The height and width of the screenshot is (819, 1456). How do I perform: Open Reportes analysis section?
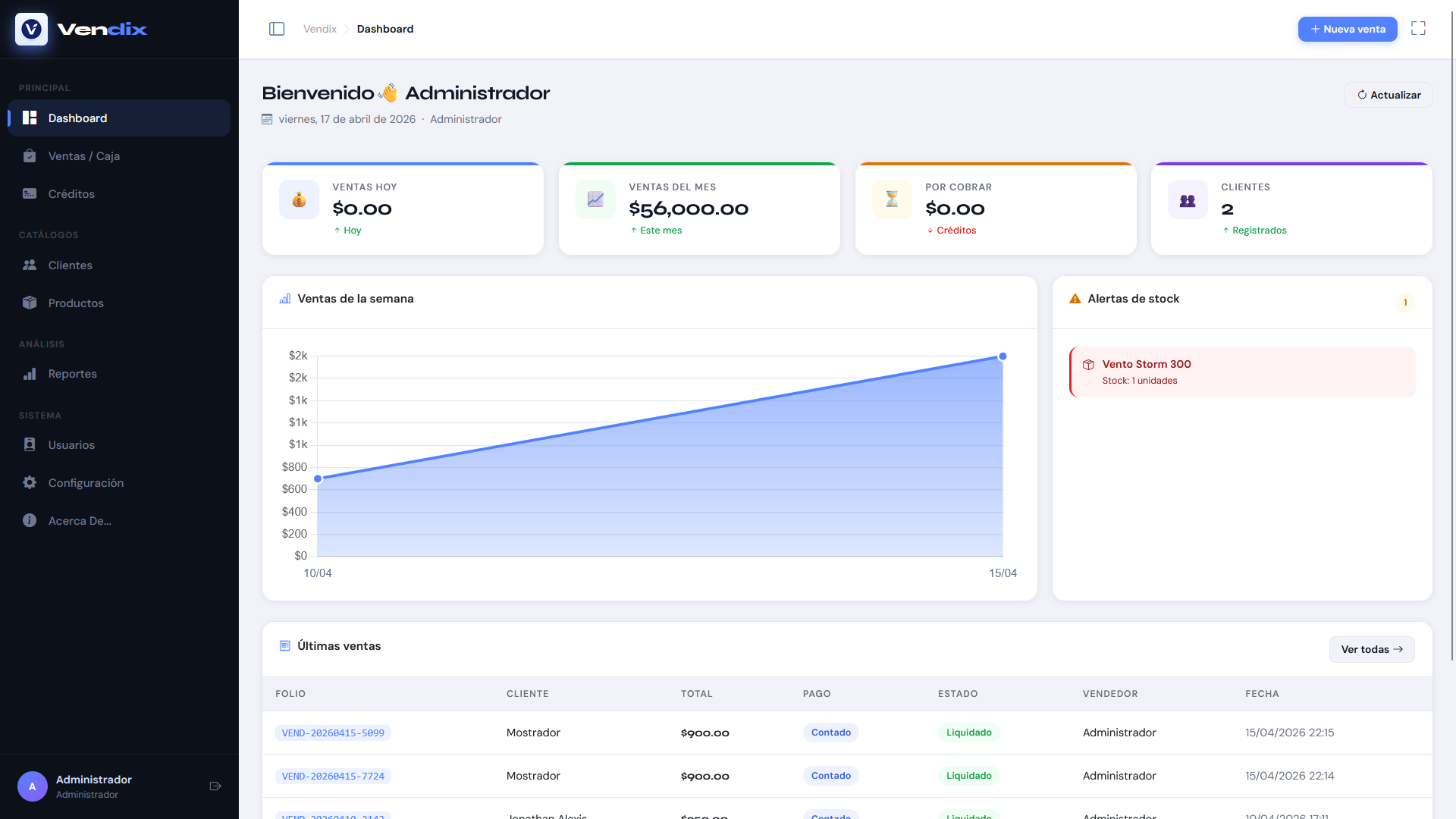point(72,374)
